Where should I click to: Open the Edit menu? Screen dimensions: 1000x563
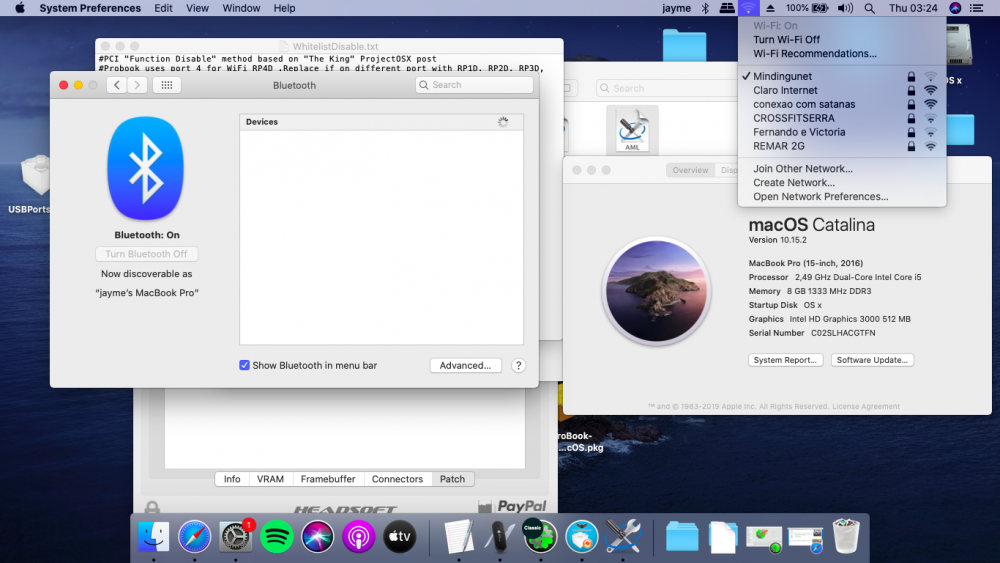pos(163,8)
